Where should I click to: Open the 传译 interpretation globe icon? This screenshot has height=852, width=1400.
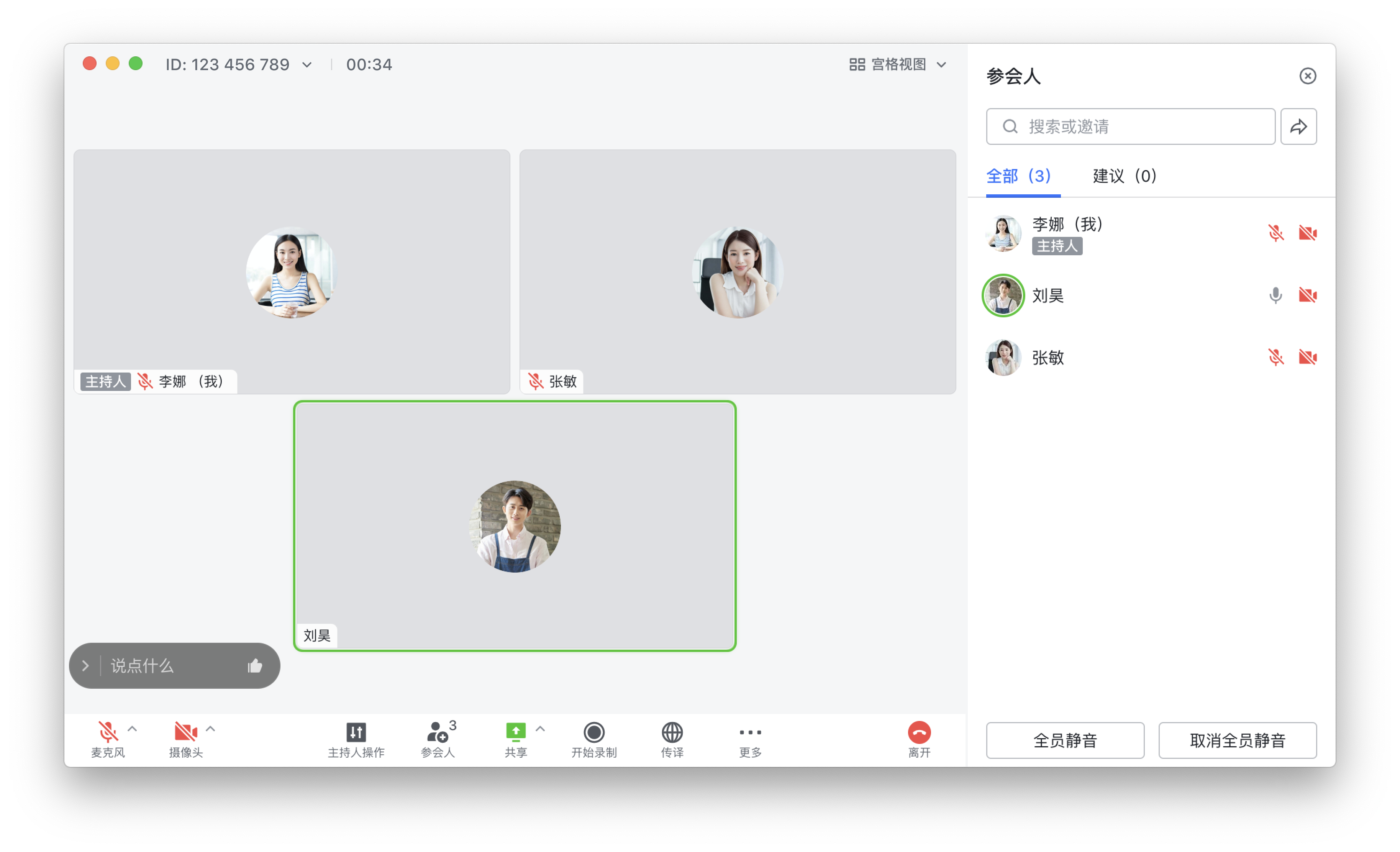[x=672, y=733]
